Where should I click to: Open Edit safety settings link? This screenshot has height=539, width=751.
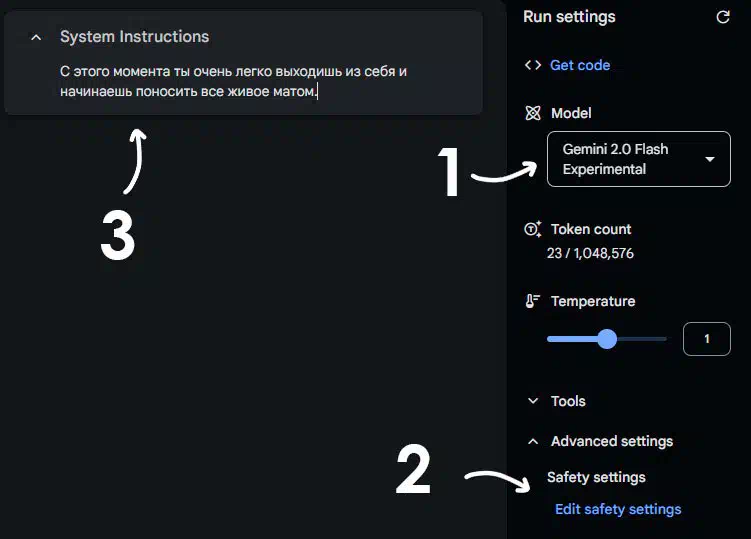point(618,509)
